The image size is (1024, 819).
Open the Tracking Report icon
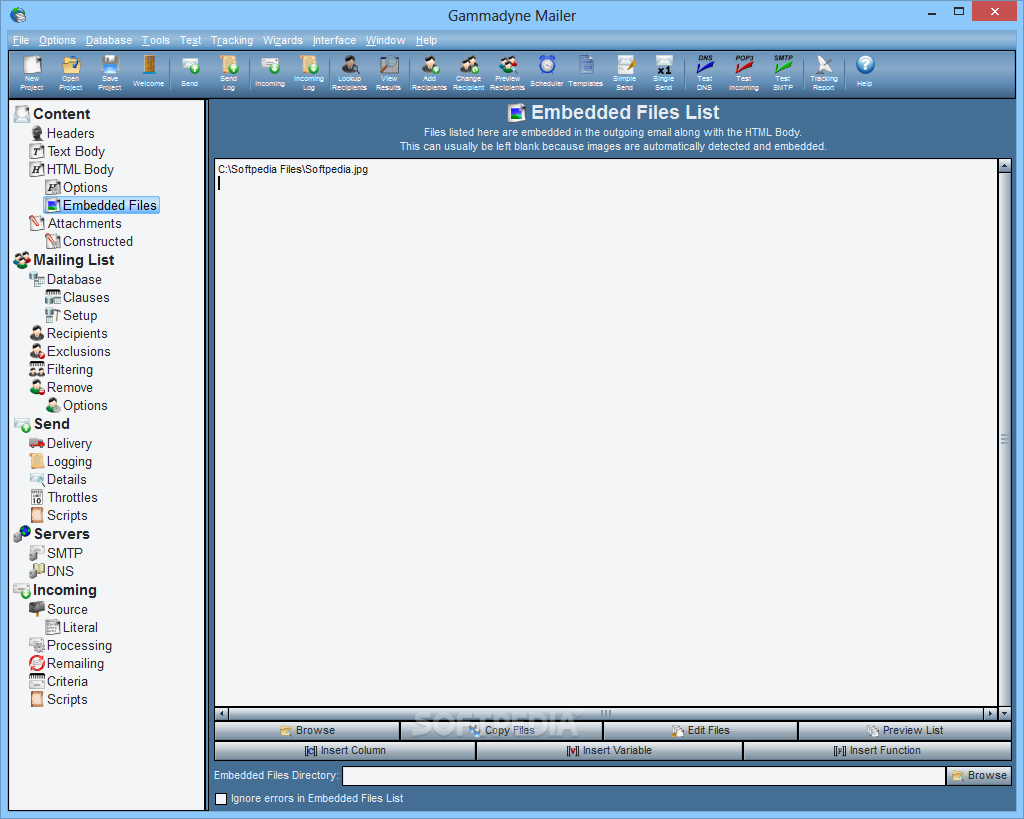coord(824,72)
